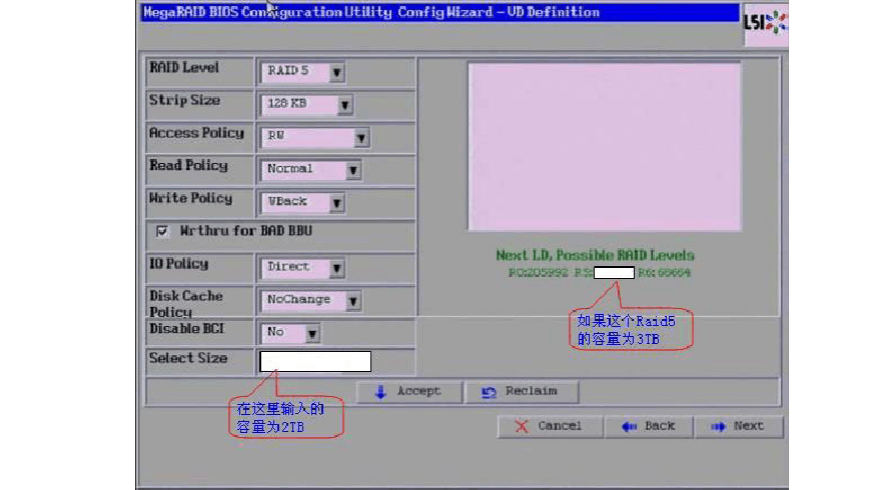Image resolution: width=893 pixels, height=490 pixels.
Task: Click the Reclaim button
Action: (x=522, y=391)
